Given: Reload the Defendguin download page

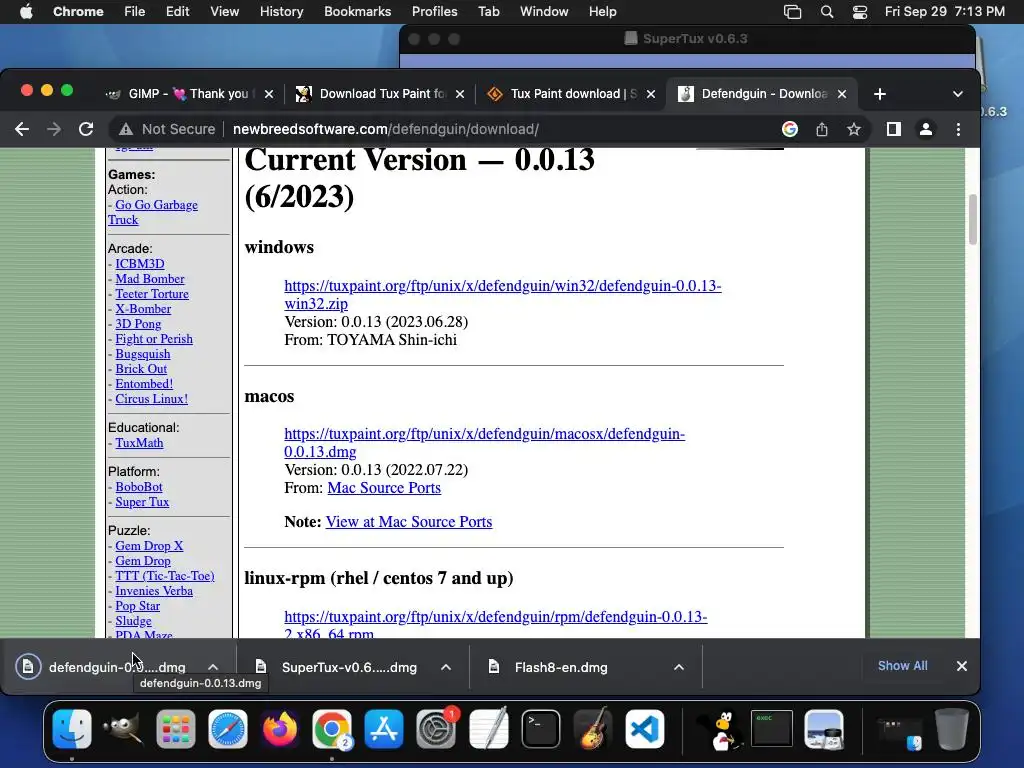Looking at the screenshot, I should [86, 129].
